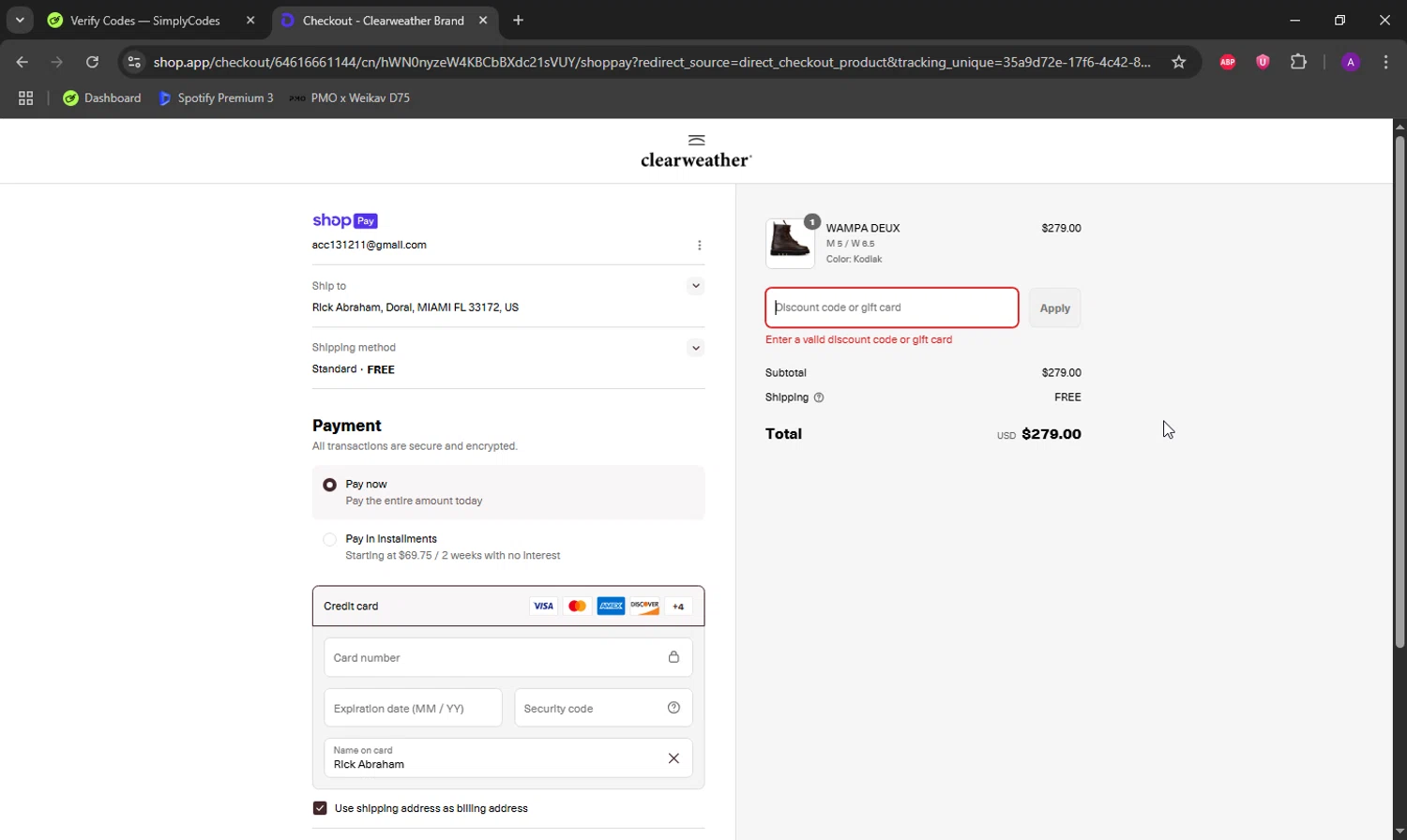Open the Extensions puzzle menu
Viewport: 1407px width, 840px height.
coord(1298,62)
